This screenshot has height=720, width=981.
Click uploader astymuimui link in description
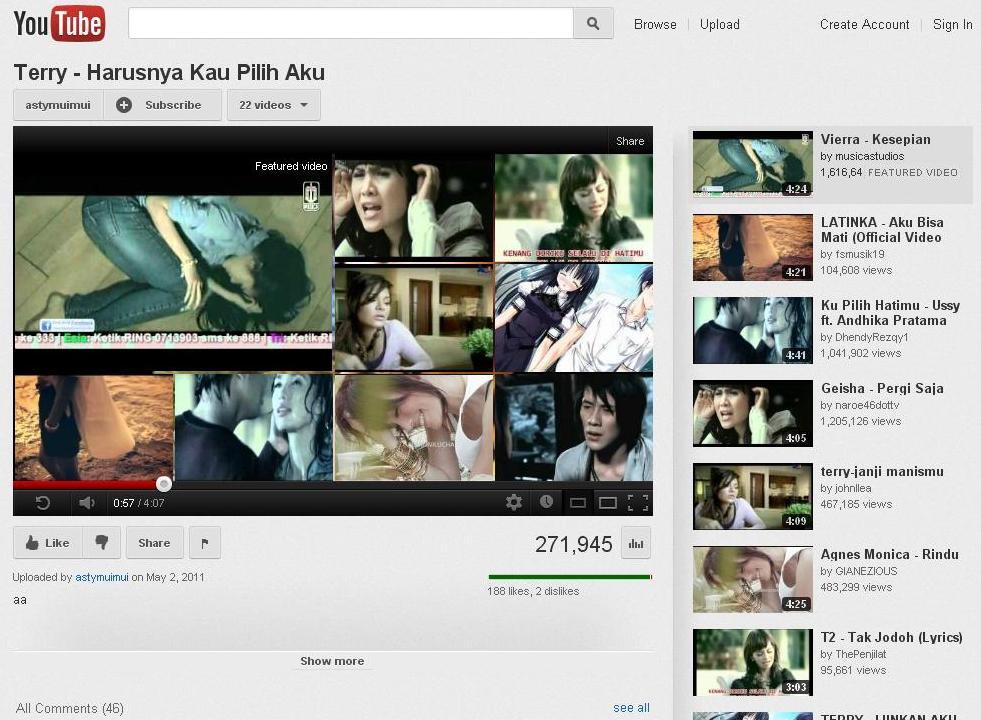(101, 577)
